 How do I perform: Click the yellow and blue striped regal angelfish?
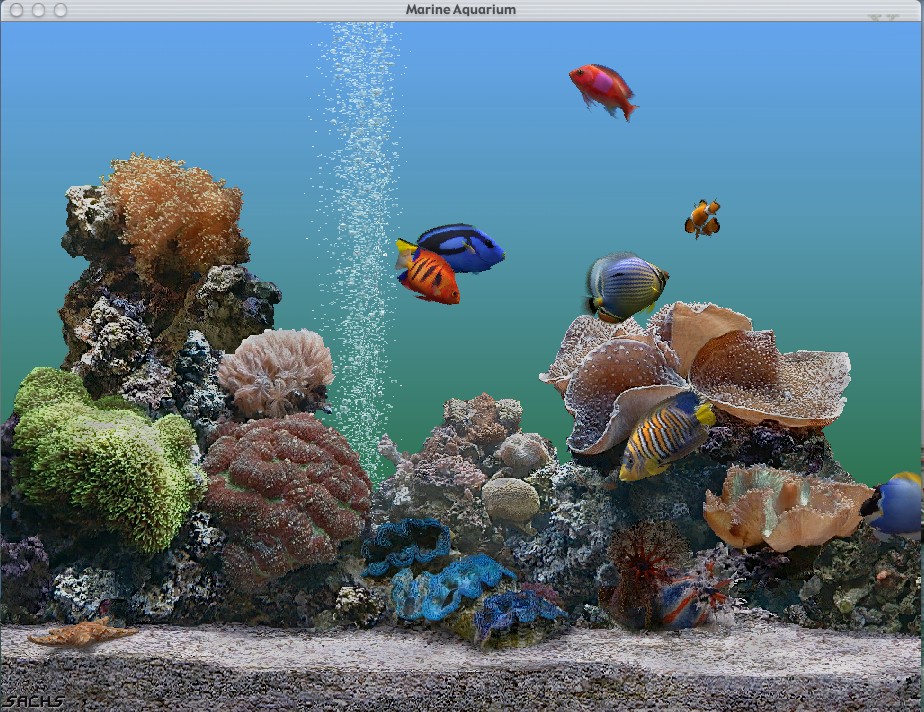pos(666,435)
